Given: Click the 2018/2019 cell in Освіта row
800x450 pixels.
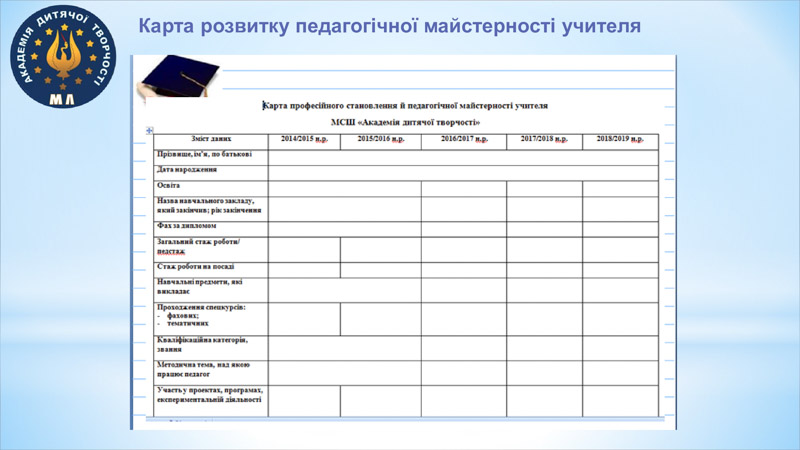Looking at the screenshot, I should (620, 189).
